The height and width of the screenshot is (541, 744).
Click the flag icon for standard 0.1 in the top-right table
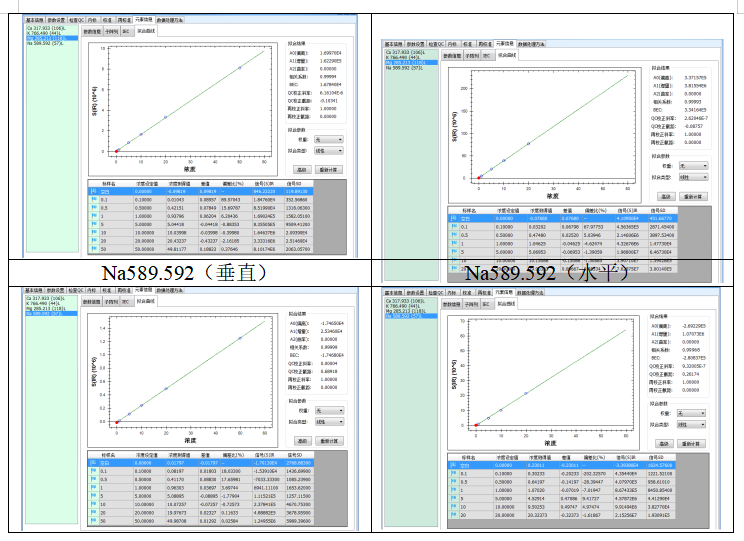(453, 226)
